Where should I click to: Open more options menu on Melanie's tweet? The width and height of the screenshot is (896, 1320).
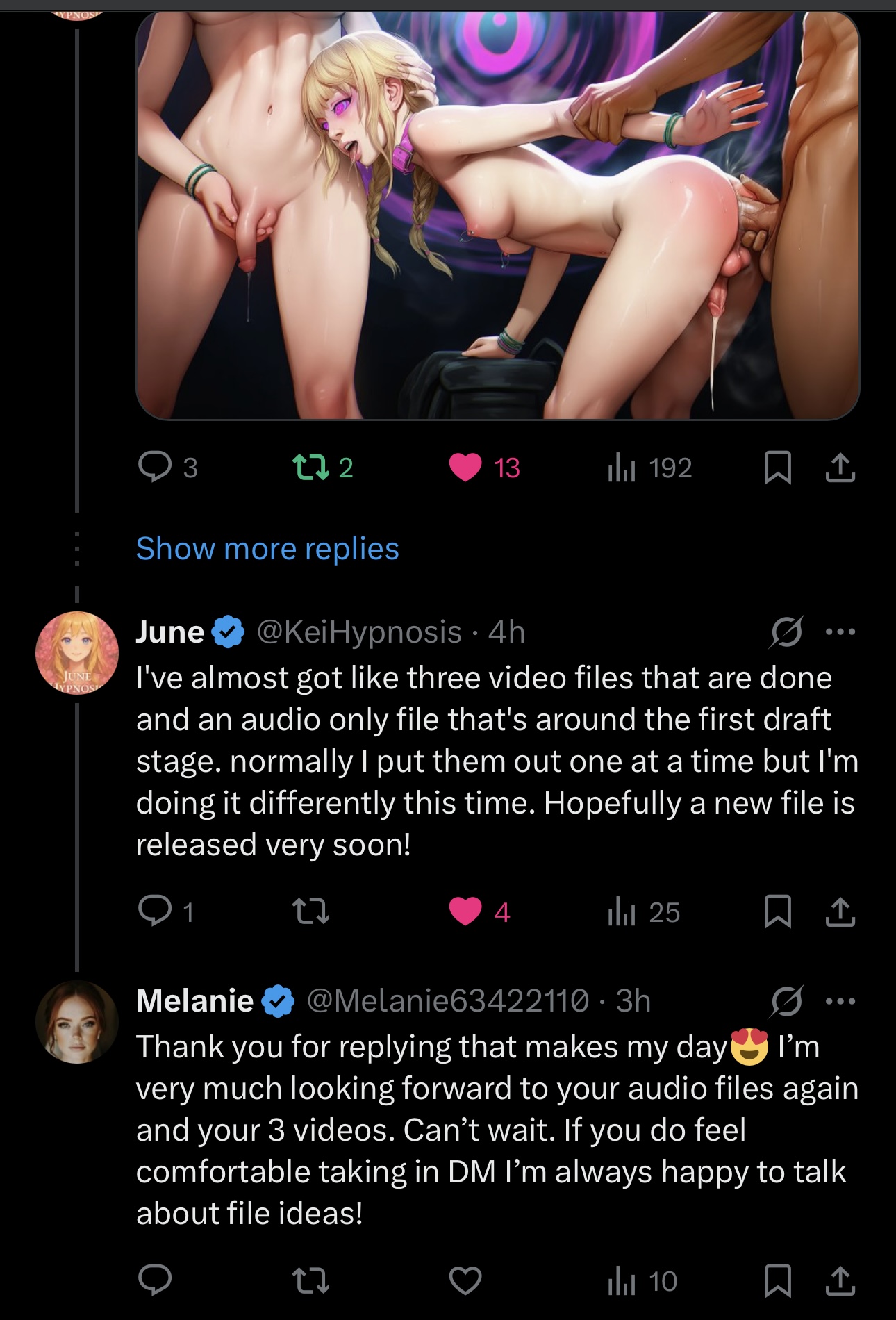840,1001
